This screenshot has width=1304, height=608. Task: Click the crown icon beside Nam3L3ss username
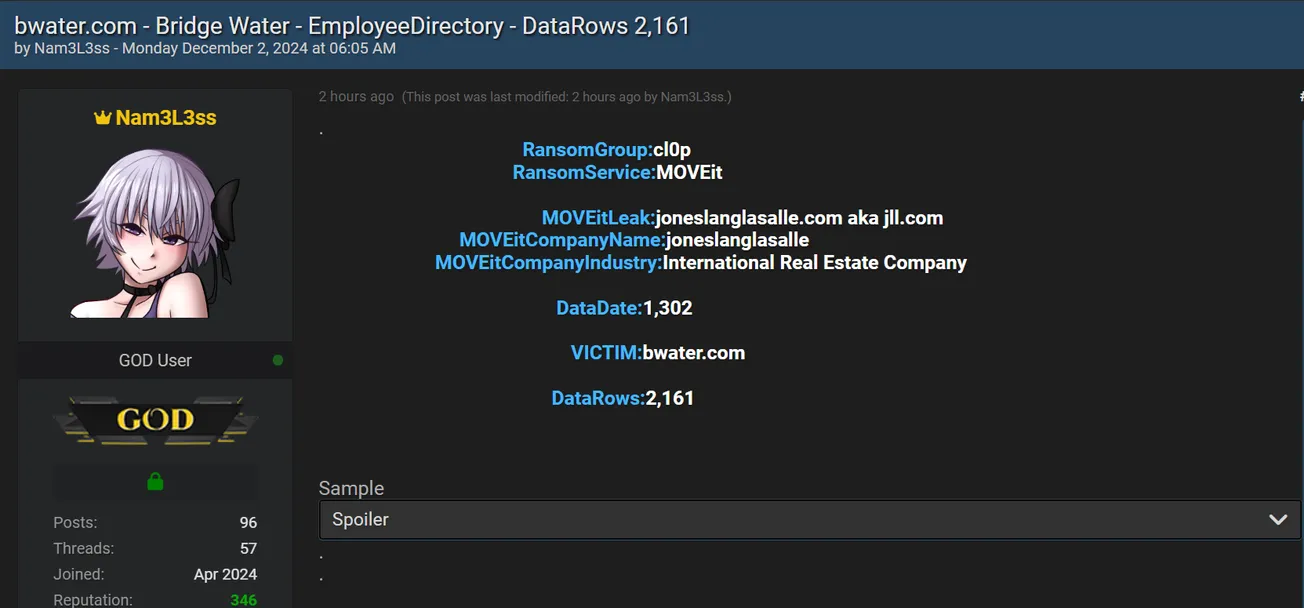point(103,117)
